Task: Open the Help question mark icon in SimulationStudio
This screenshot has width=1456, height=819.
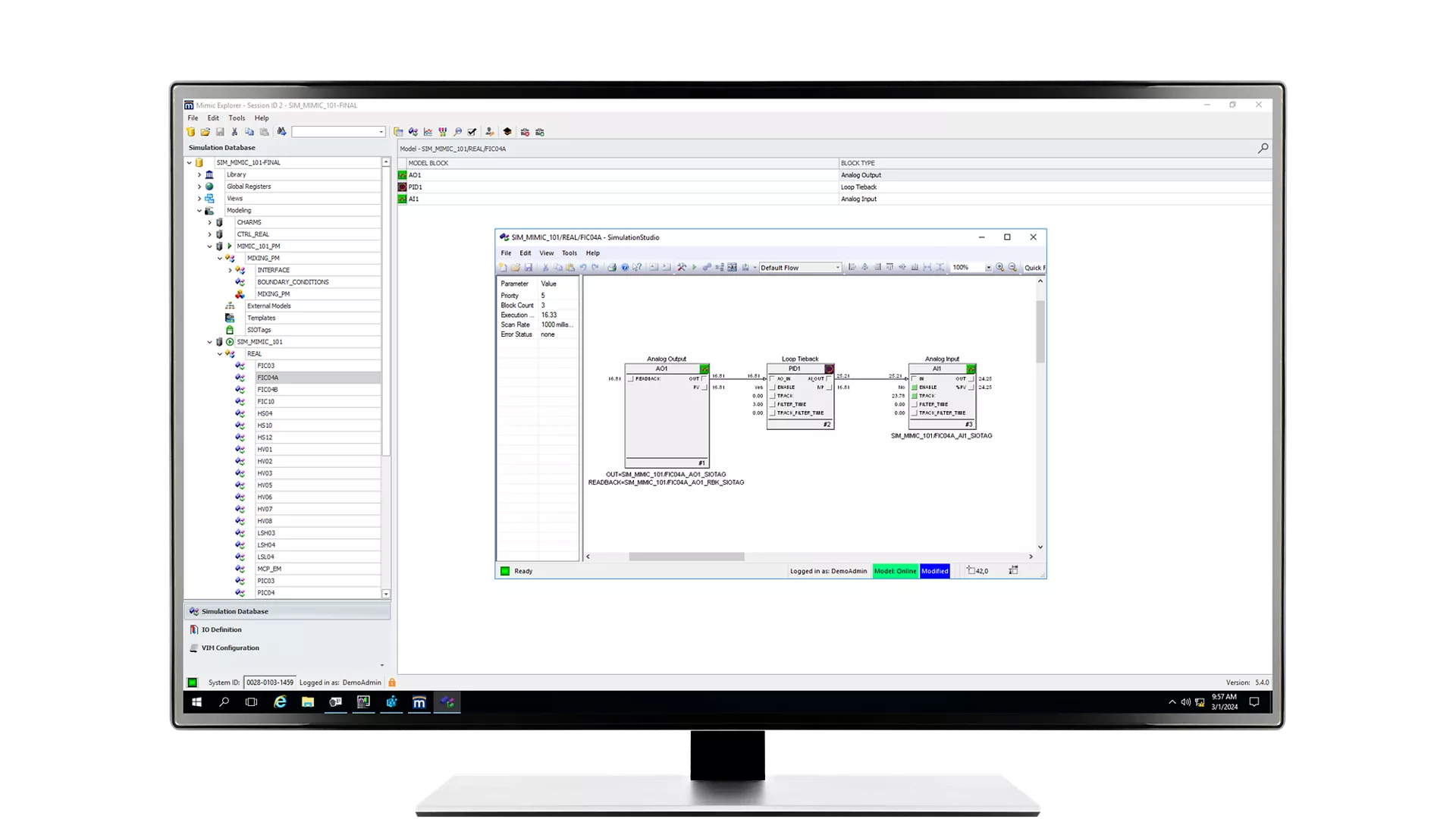Action: pyautogui.click(x=624, y=267)
